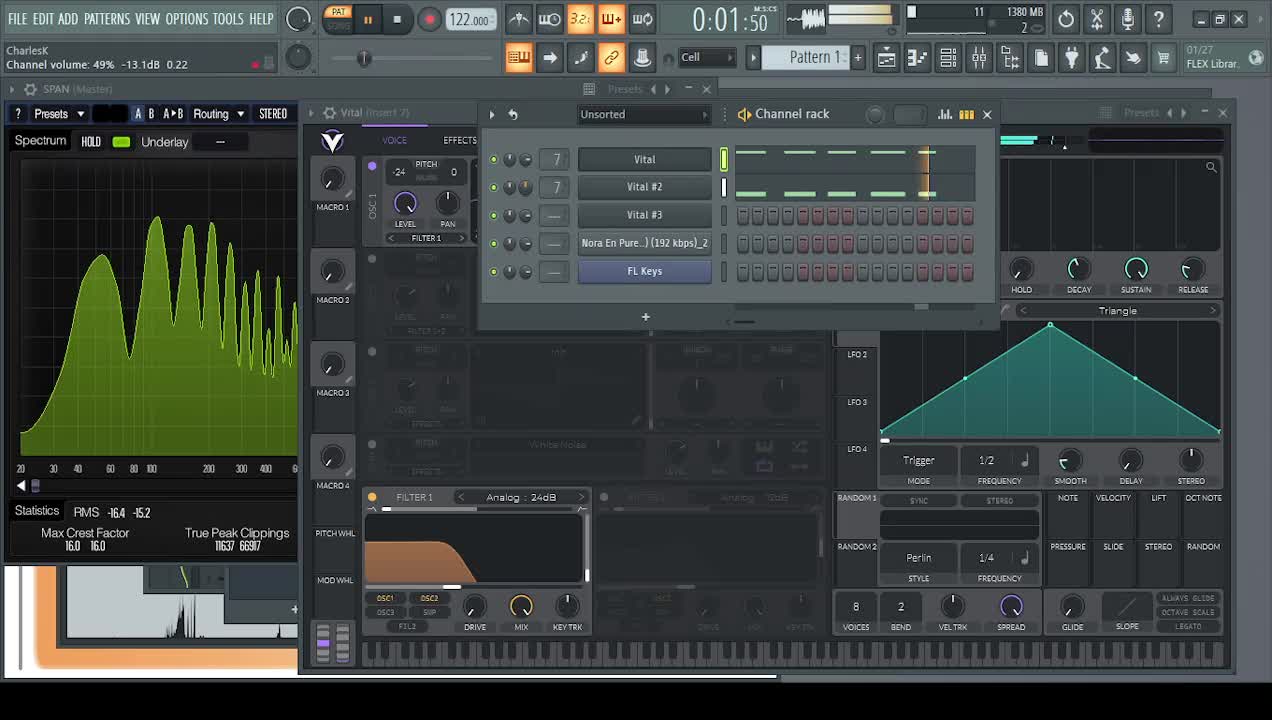Add a new pattern with plus button
The height and width of the screenshot is (720, 1272).
coord(857,57)
